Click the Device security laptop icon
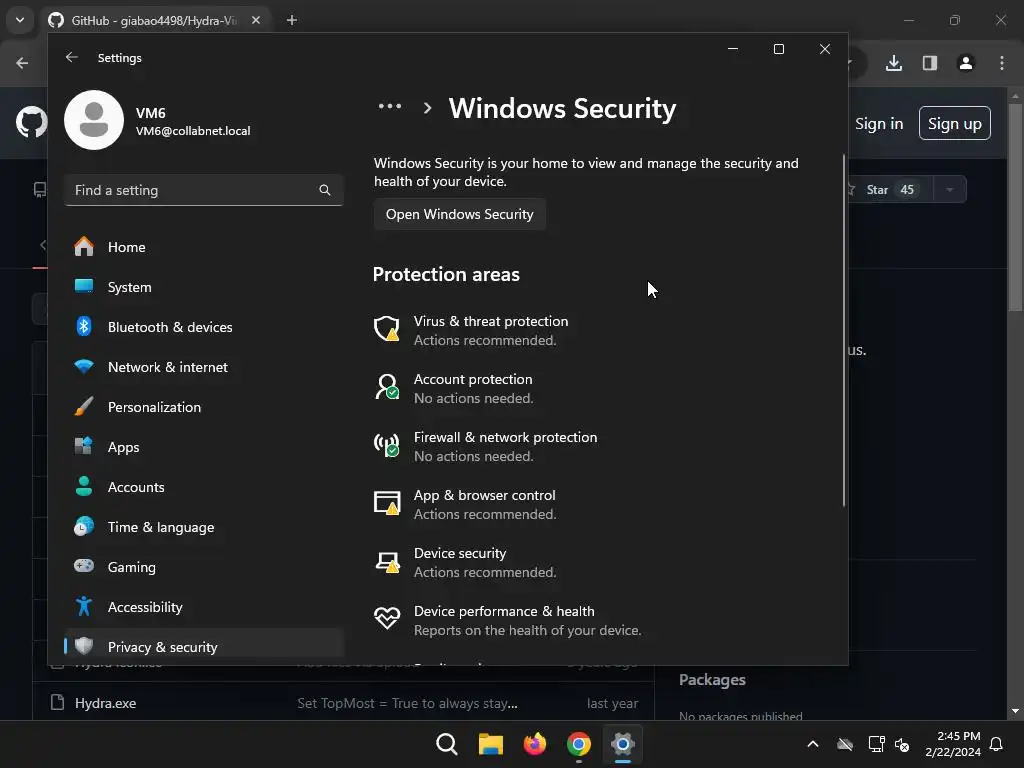The width and height of the screenshot is (1024, 768). pyautogui.click(x=387, y=562)
